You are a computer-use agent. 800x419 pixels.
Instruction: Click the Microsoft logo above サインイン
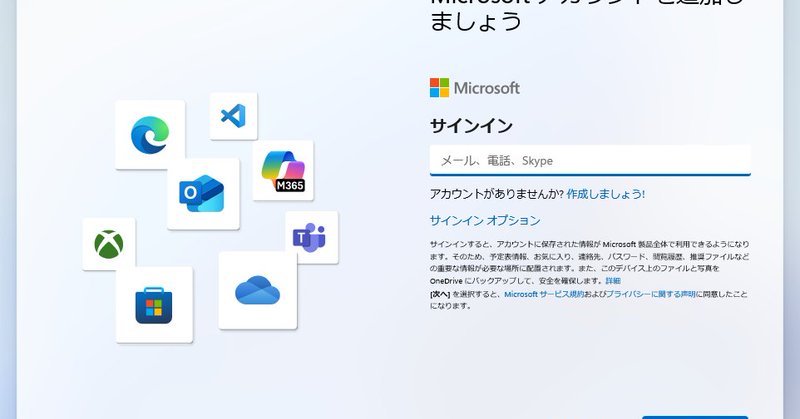click(x=474, y=88)
